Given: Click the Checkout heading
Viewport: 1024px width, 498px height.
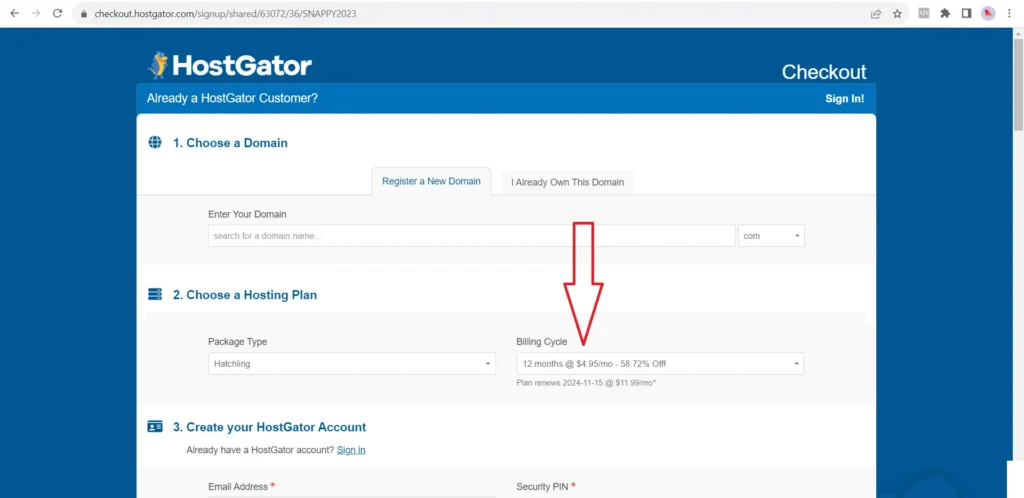Looking at the screenshot, I should click(824, 72).
